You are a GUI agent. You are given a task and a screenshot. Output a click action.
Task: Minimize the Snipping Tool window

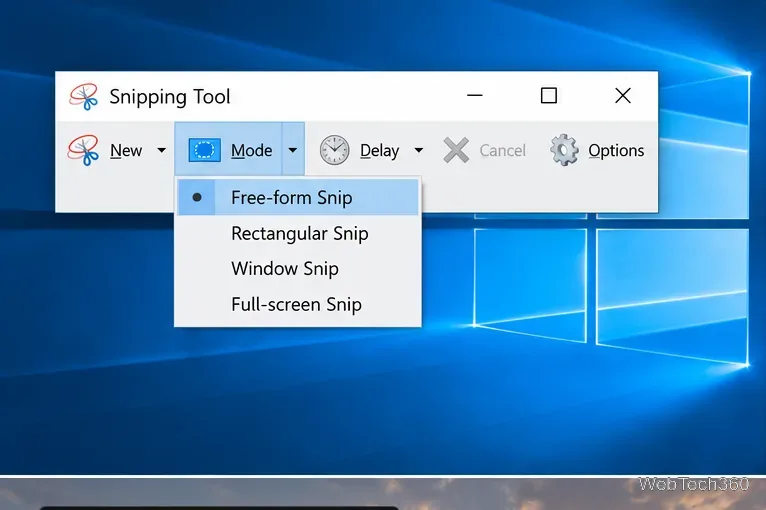point(475,96)
